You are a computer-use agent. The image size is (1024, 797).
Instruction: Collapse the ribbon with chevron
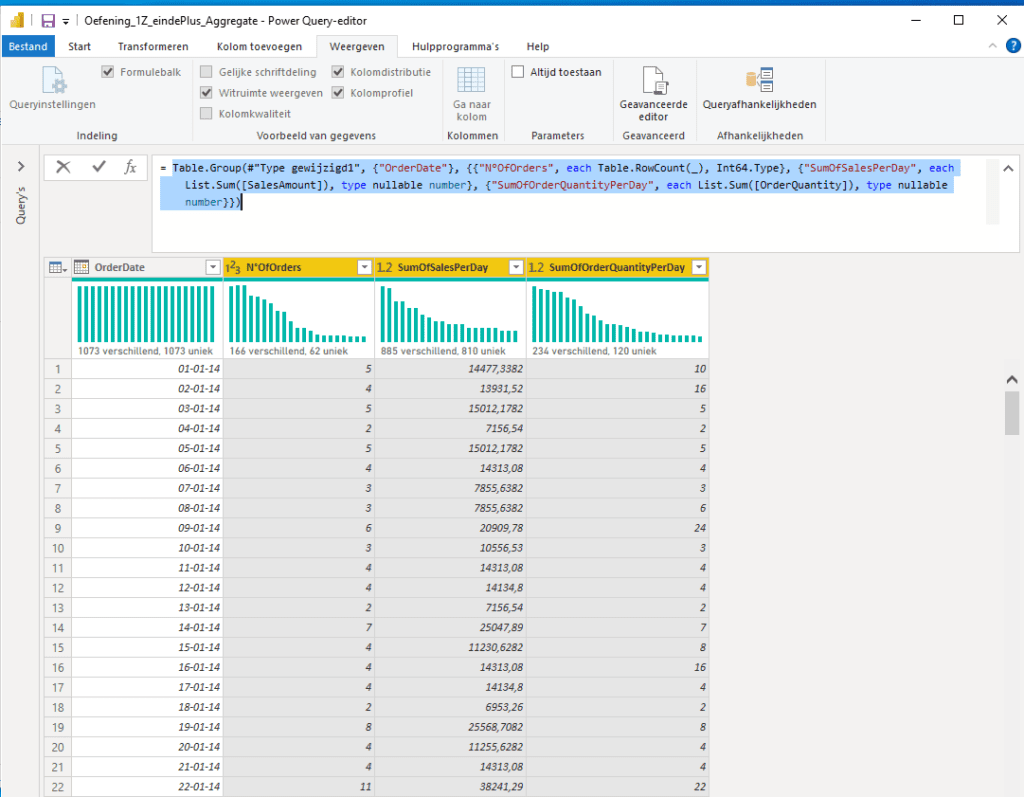click(x=993, y=46)
